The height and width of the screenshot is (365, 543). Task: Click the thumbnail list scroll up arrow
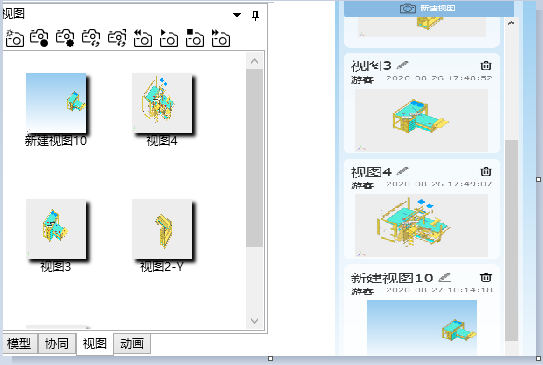(255, 61)
